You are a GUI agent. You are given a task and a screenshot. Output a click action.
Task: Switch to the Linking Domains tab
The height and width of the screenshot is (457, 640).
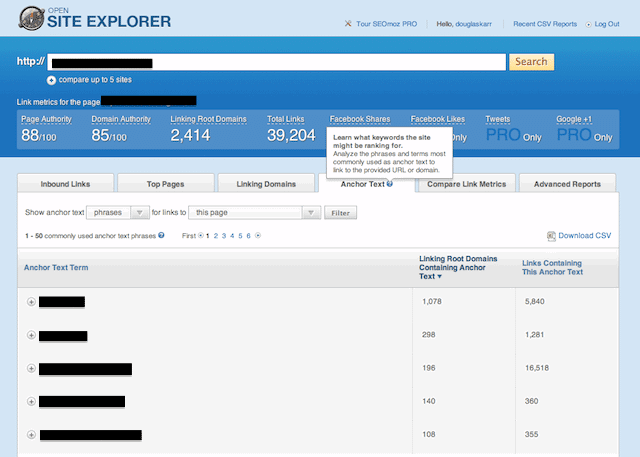266,184
